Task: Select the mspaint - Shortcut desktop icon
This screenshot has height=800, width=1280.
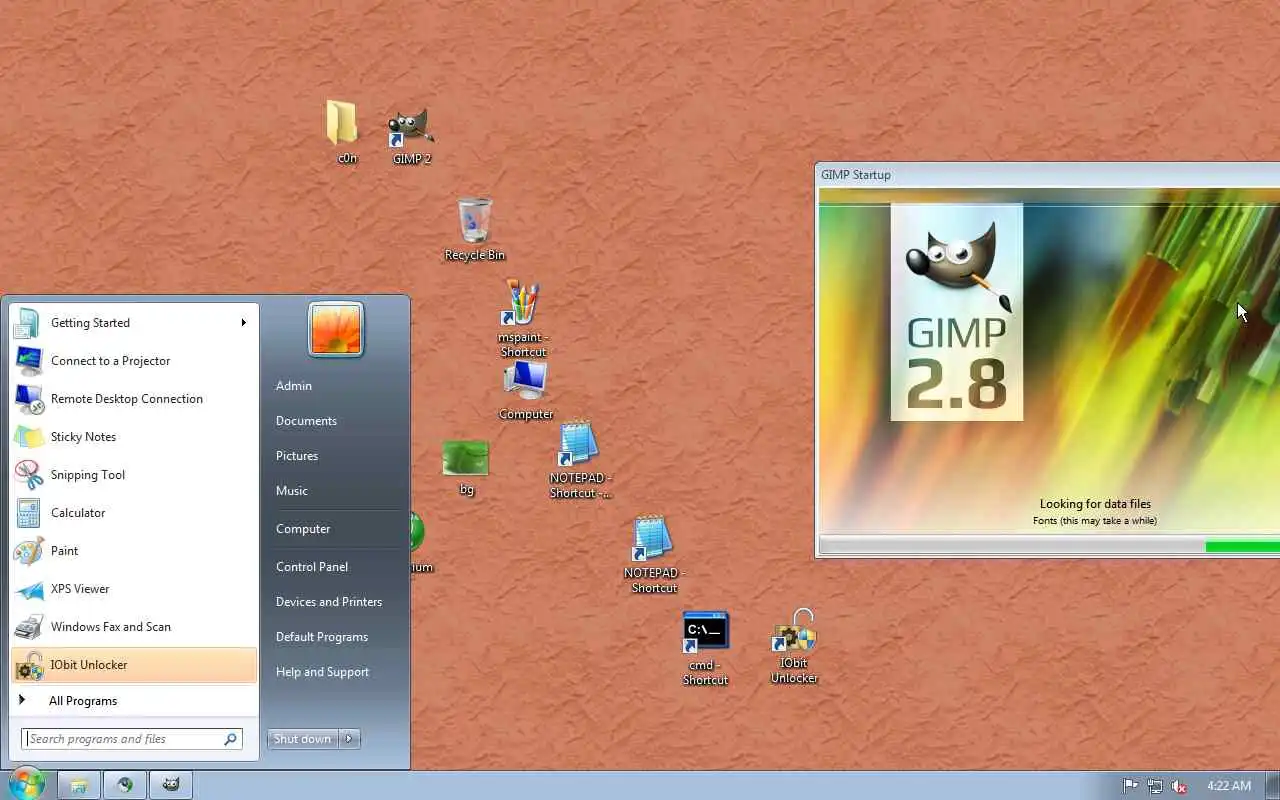Action: (523, 318)
